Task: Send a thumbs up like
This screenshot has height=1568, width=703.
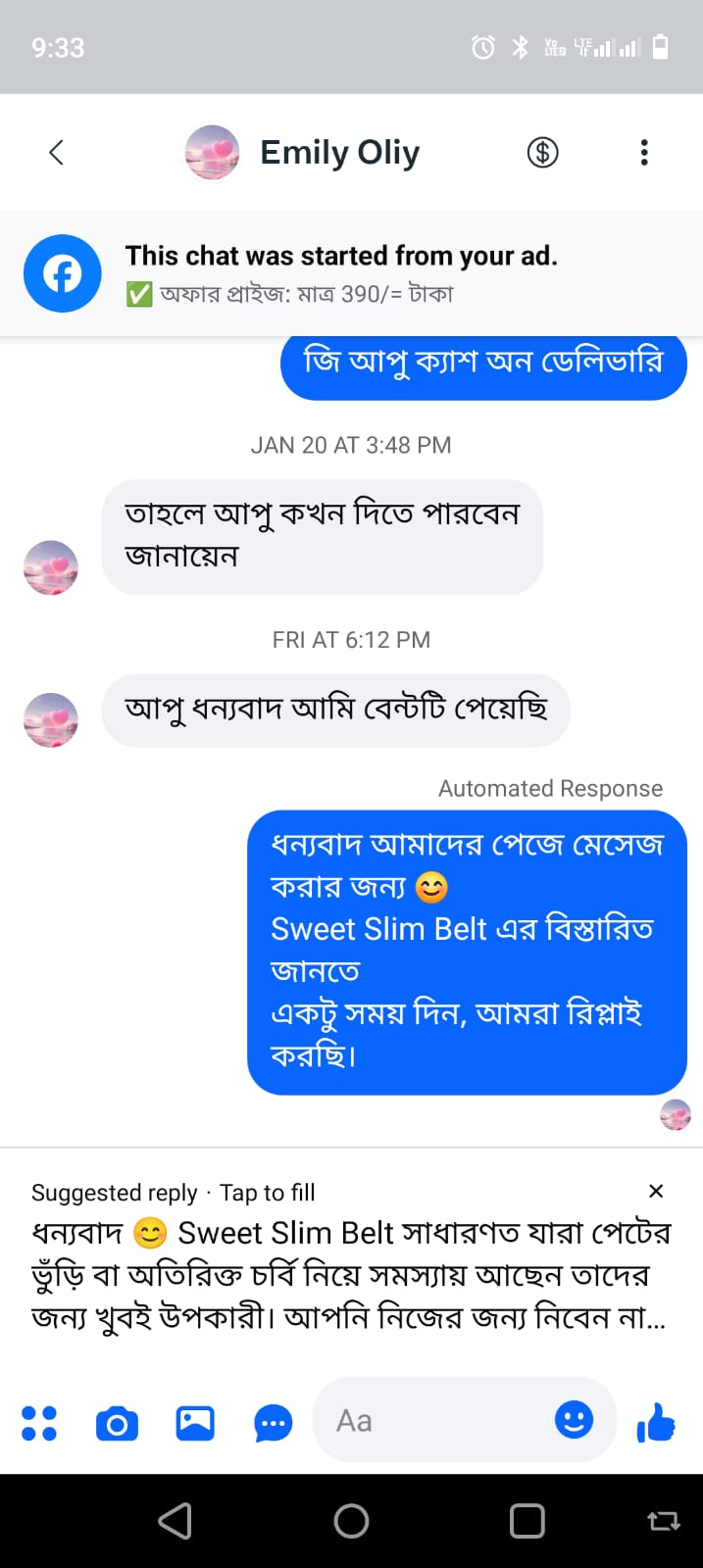Action: tap(655, 1422)
